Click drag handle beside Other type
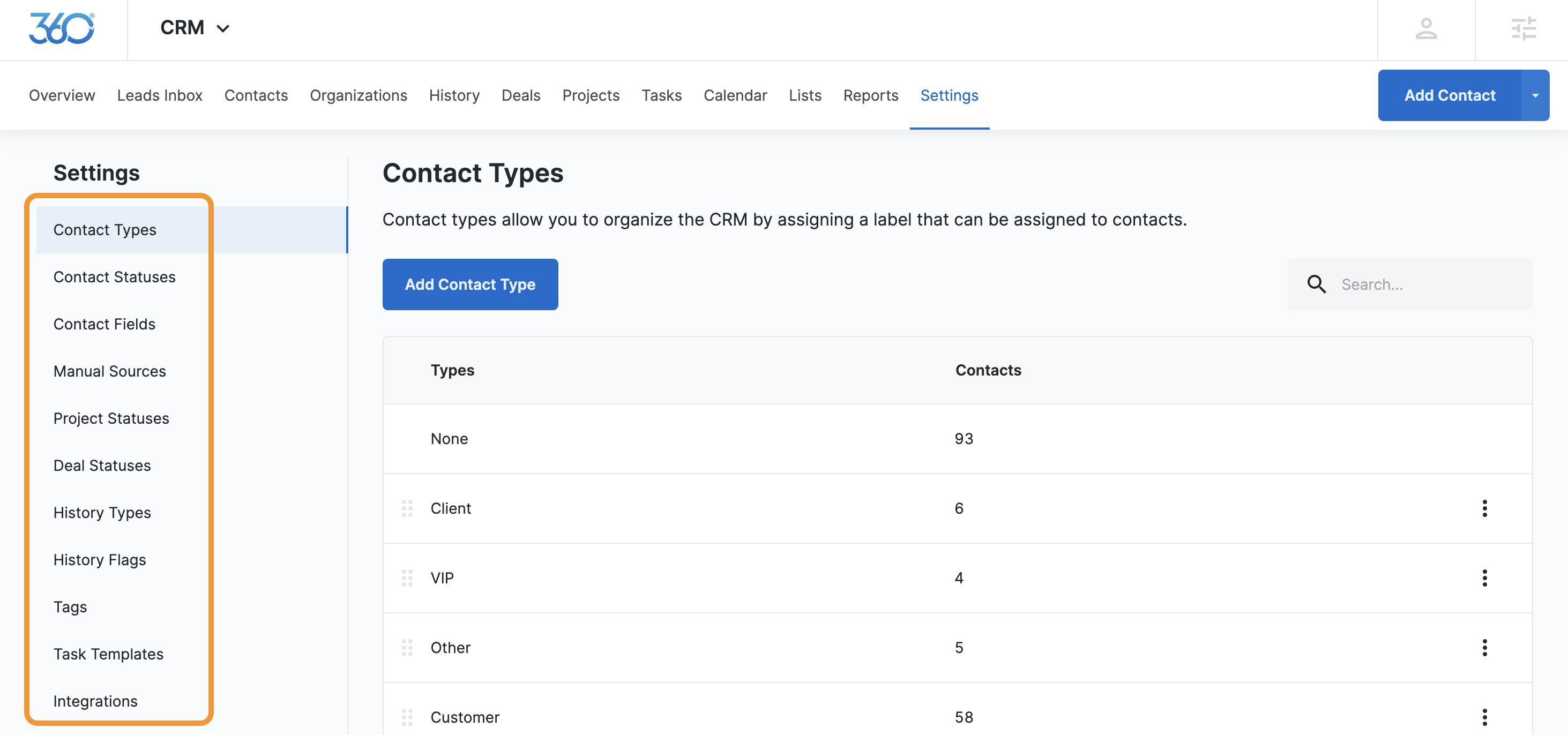The width and height of the screenshot is (1568, 735). click(x=407, y=647)
